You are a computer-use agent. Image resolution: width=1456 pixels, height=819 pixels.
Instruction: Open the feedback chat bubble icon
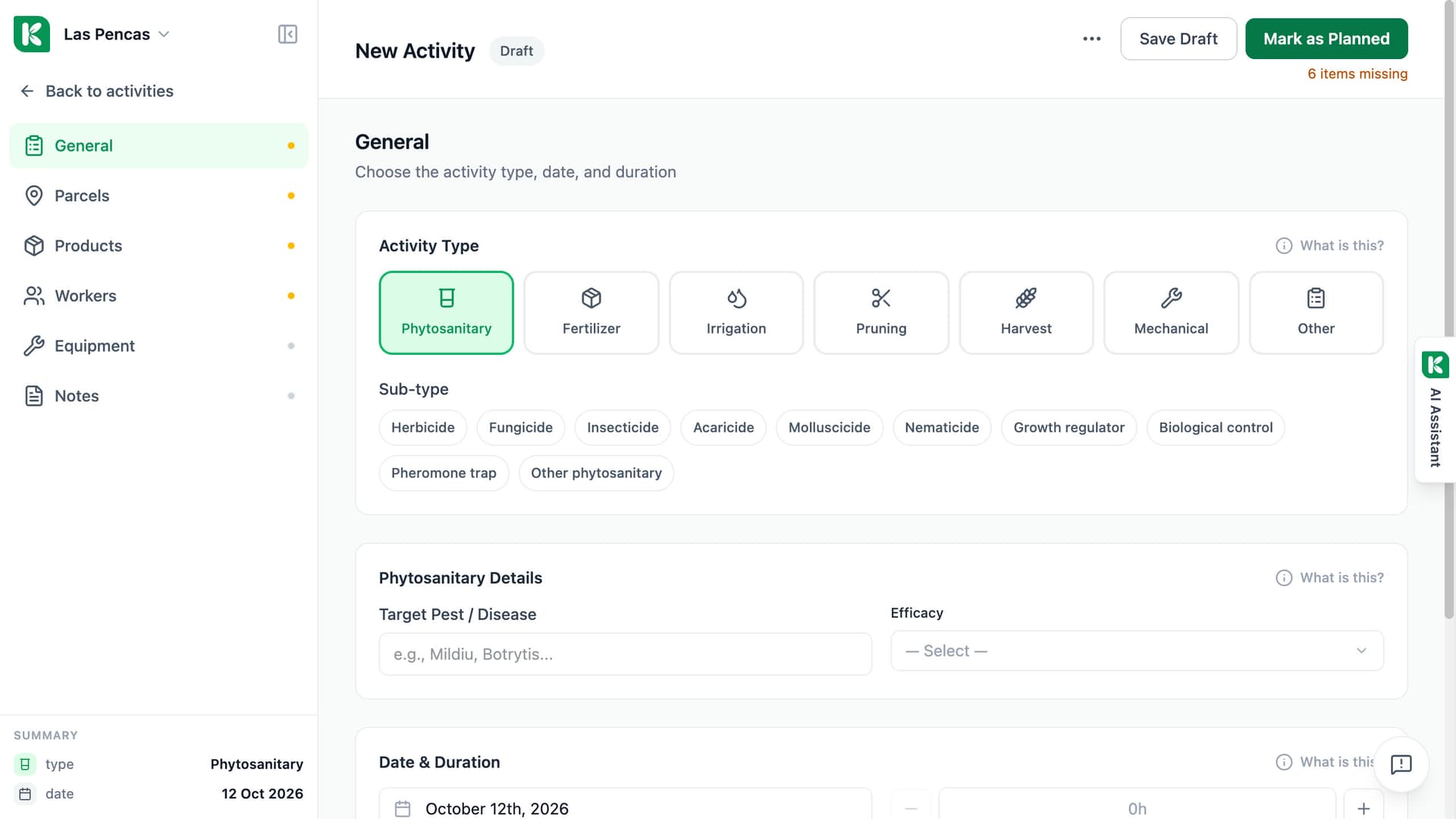pos(1401,764)
